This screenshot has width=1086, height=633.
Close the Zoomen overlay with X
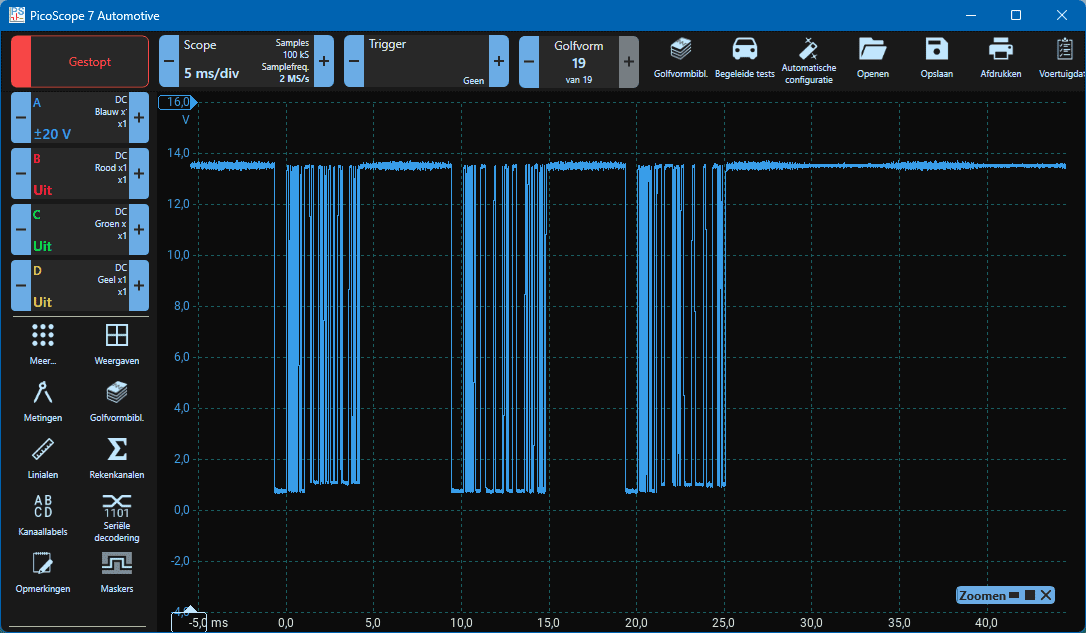click(x=1046, y=596)
